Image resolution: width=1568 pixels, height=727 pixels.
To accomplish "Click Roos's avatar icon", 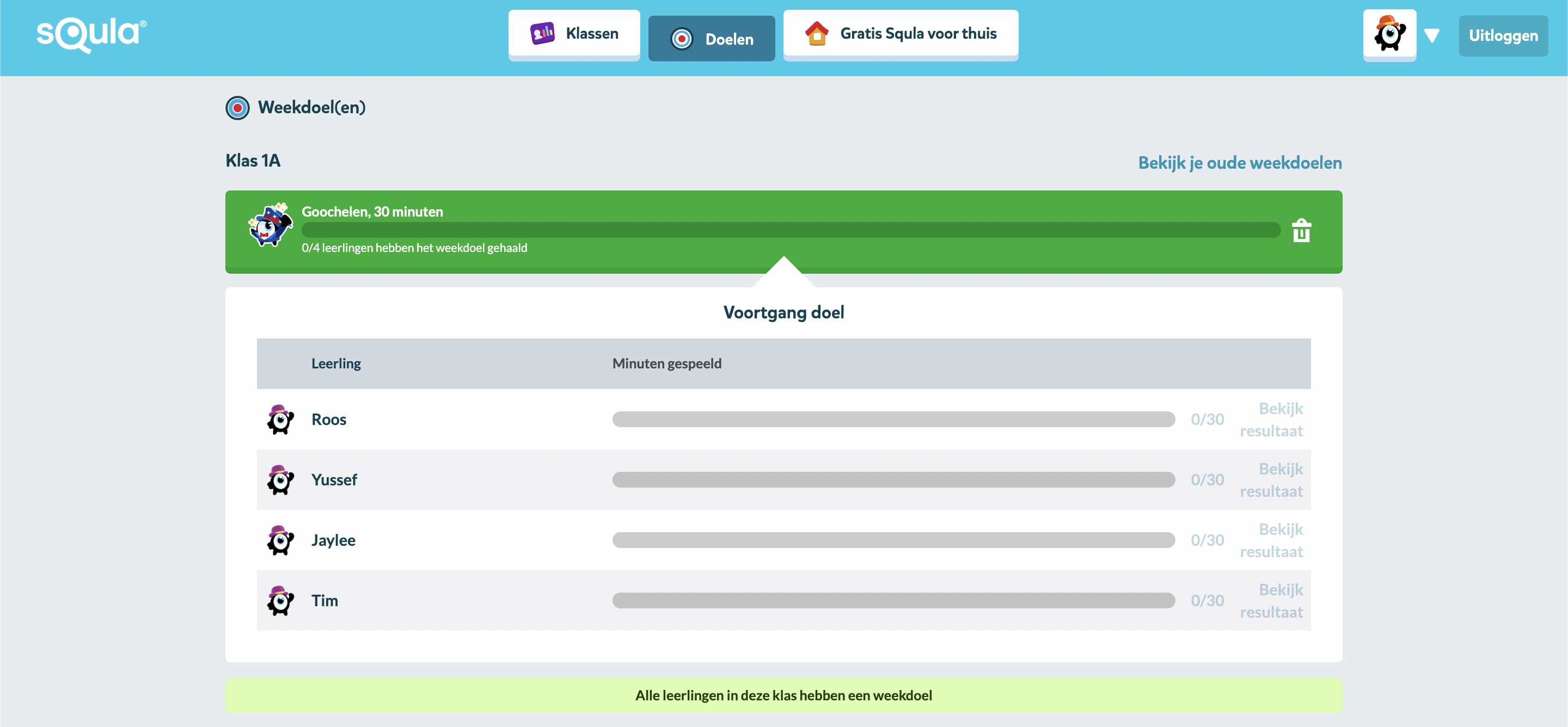I will 280,419.
